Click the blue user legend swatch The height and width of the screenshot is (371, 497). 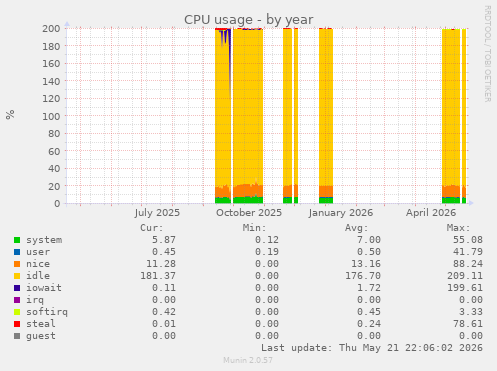point(17,252)
